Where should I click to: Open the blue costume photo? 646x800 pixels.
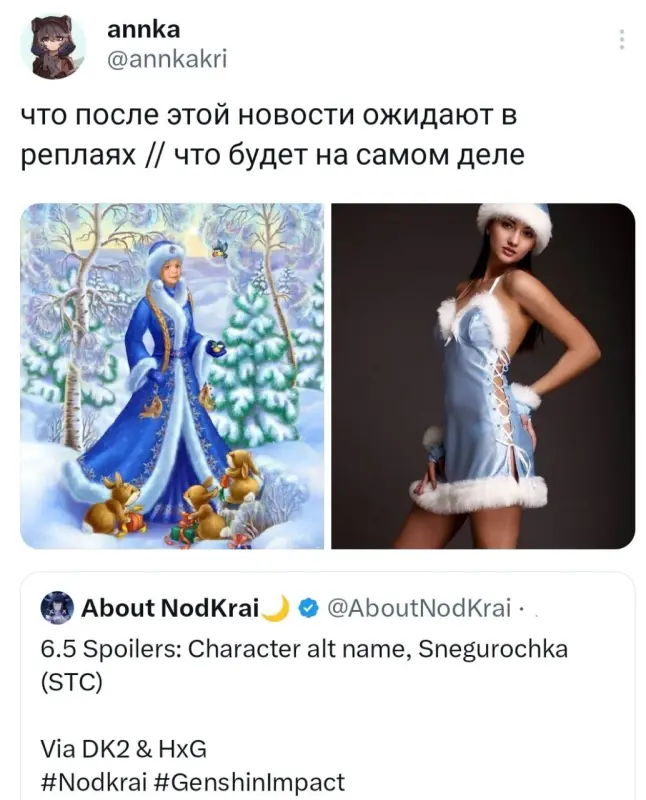pyautogui.click(x=483, y=376)
